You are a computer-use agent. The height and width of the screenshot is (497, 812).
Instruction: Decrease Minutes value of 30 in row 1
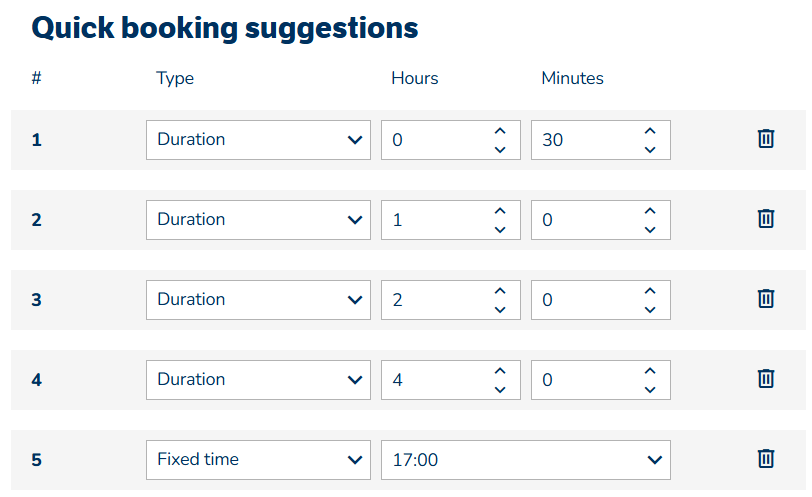tap(650, 150)
